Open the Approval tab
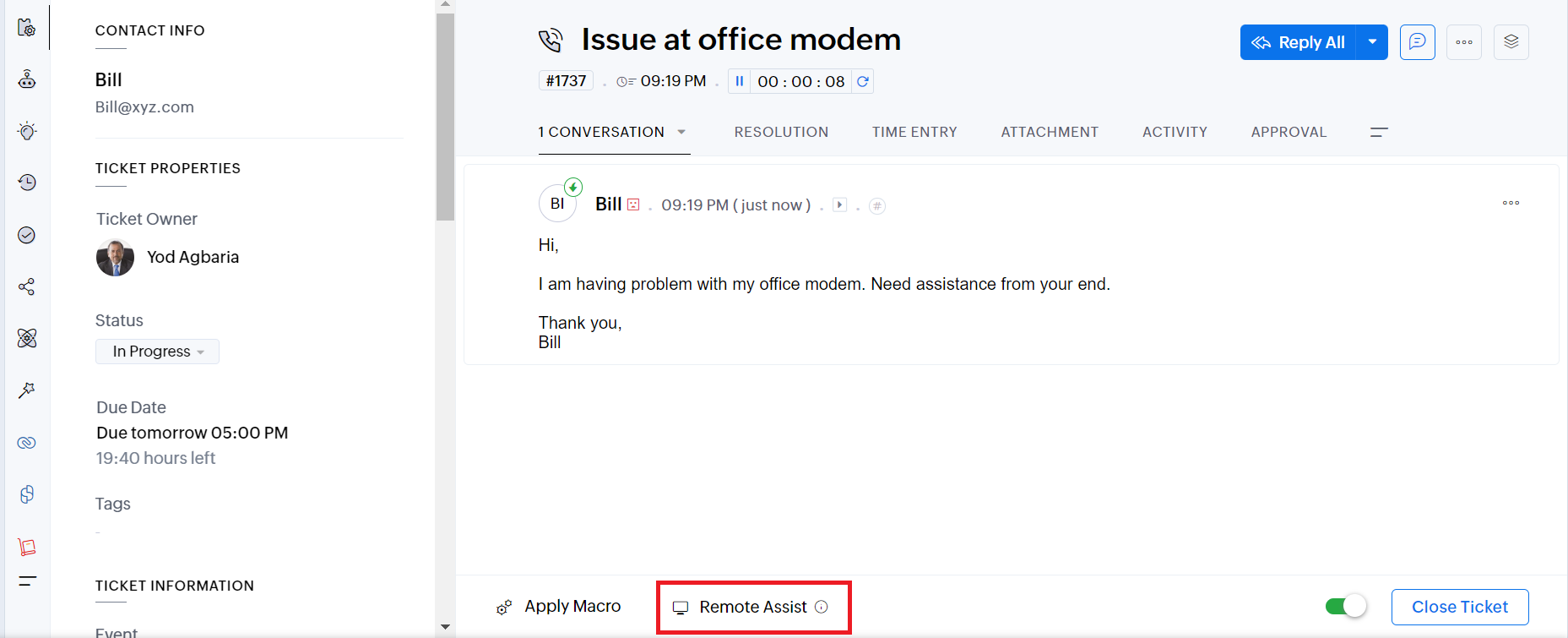Screen dimensions: 1568x638 click(1289, 132)
